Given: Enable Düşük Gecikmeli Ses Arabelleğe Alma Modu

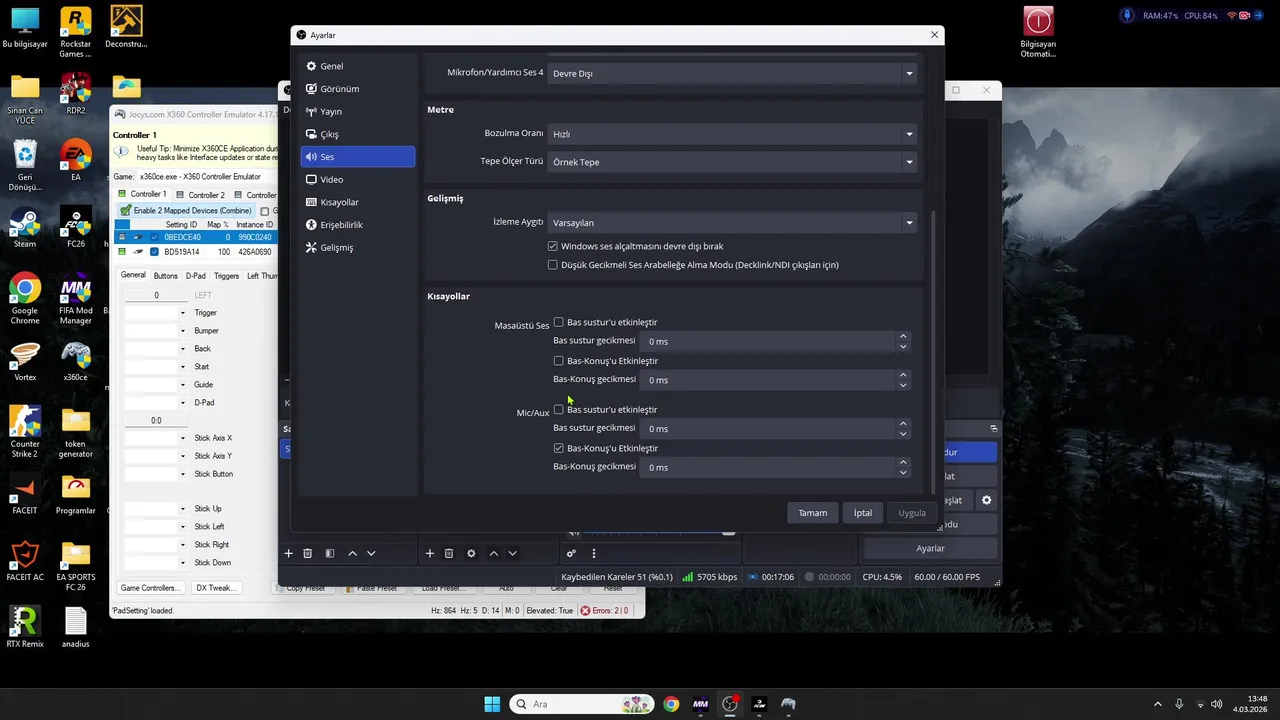Looking at the screenshot, I should [x=553, y=265].
